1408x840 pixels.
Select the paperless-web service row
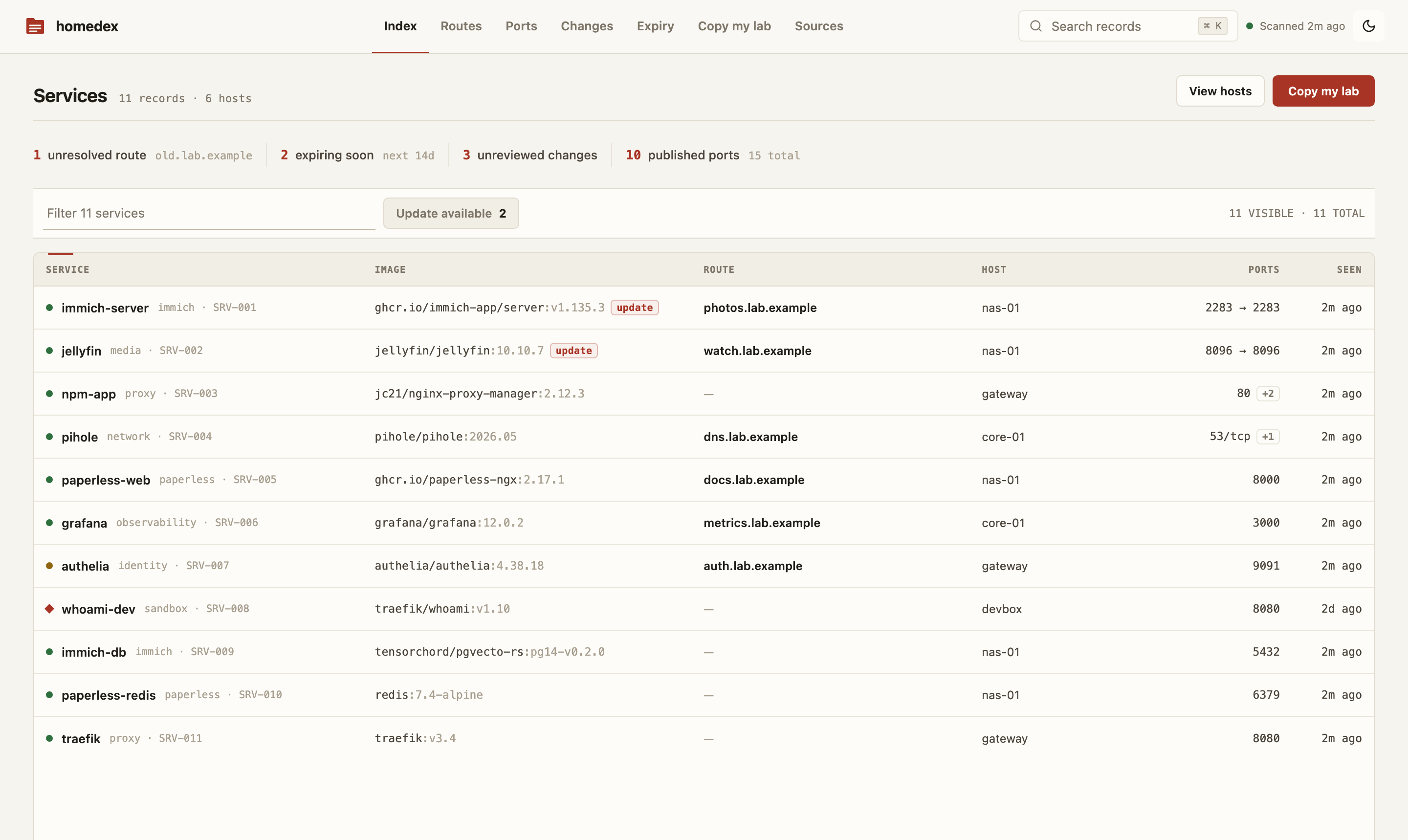[704, 480]
